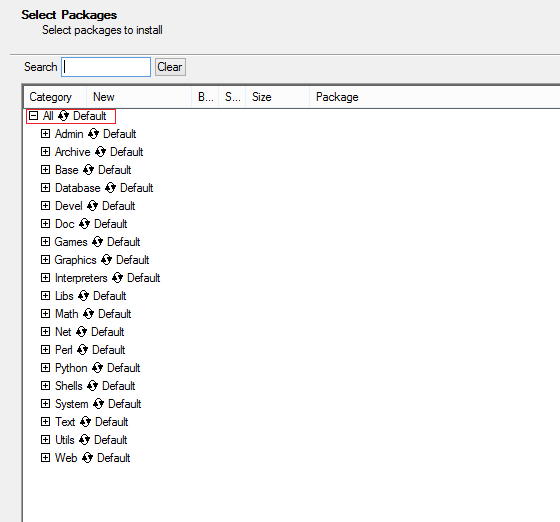Cycle install state for Games category
Image resolution: width=560 pixels, height=522 pixels.
point(97,242)
